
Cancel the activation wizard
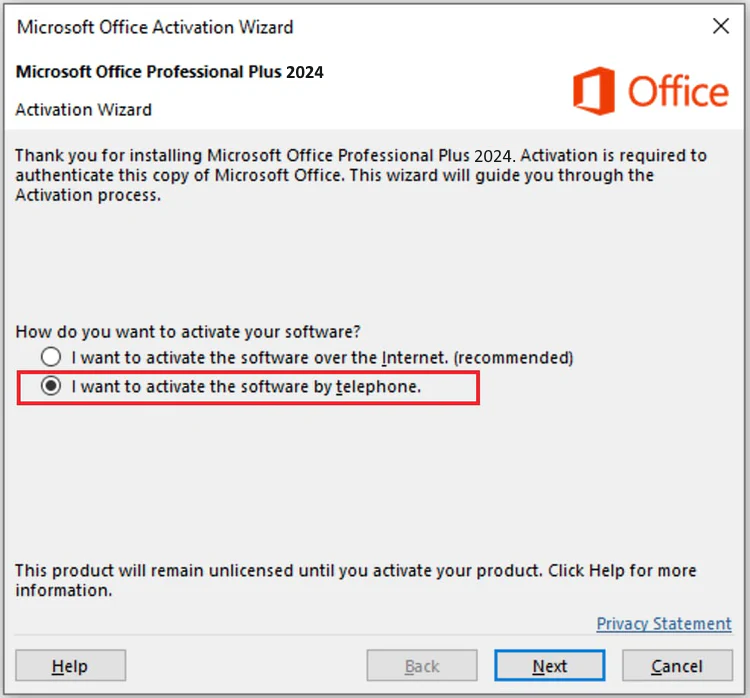coord(676,666)
